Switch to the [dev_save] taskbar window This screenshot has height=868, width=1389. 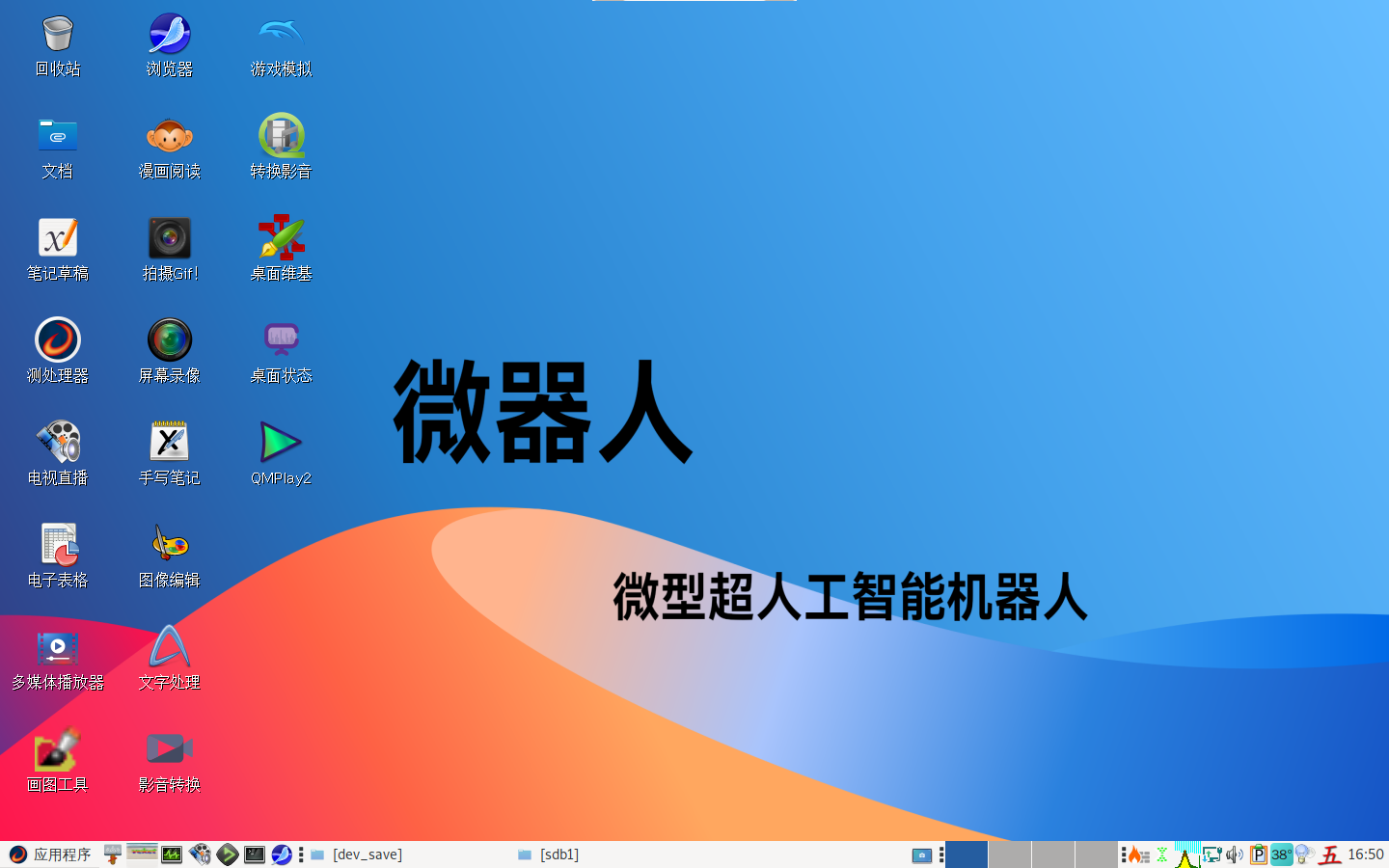(410, 854)
